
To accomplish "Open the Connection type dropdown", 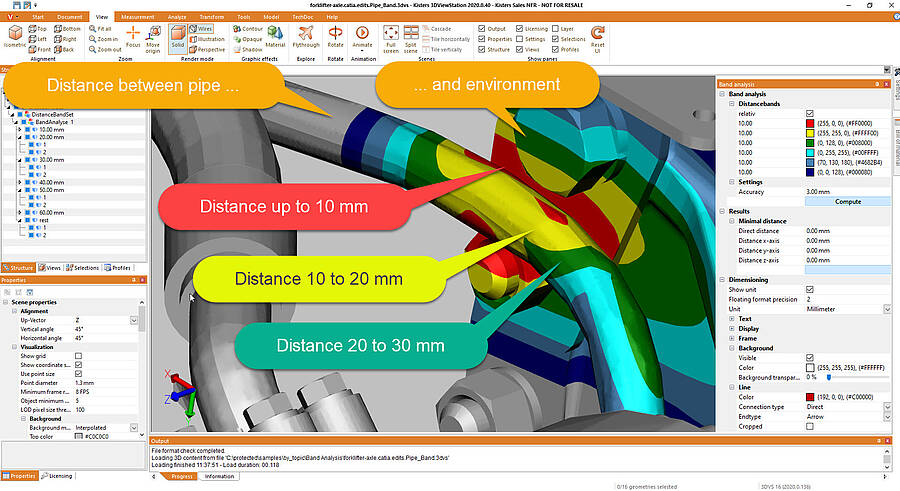I will pyautogui.click(x=887, y=407).
